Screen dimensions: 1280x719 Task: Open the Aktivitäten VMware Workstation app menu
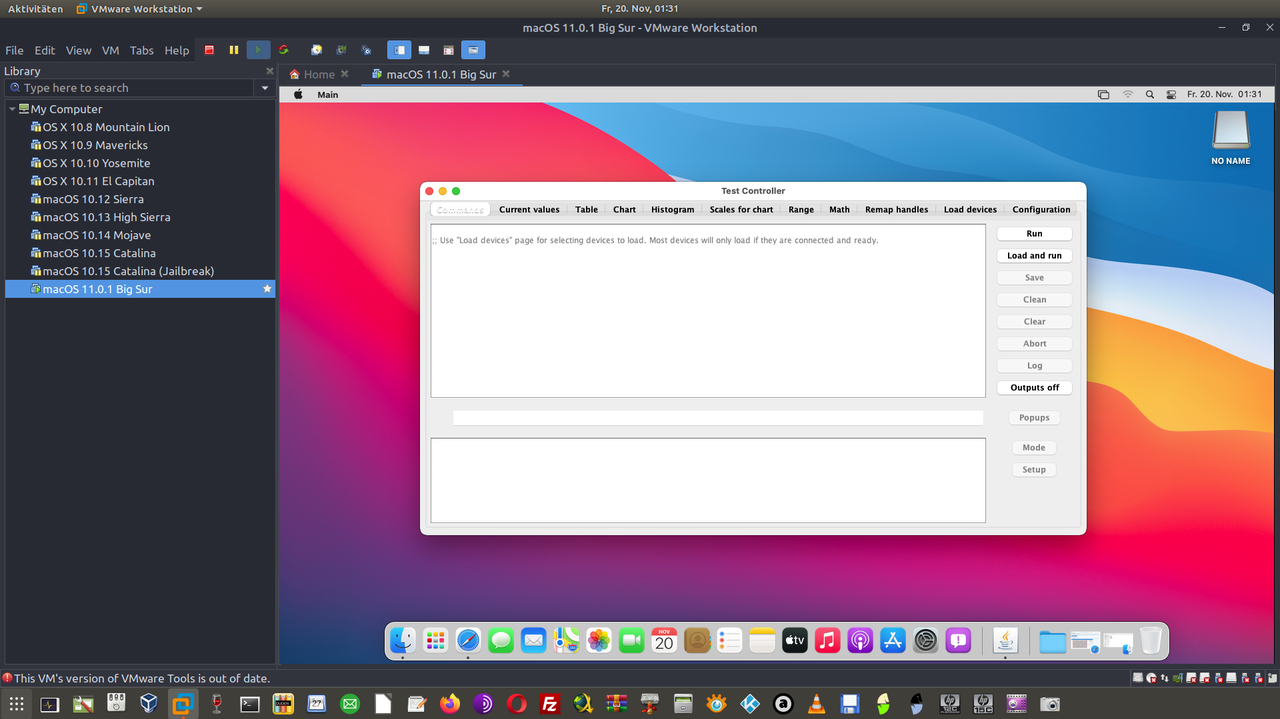point(140,9)
